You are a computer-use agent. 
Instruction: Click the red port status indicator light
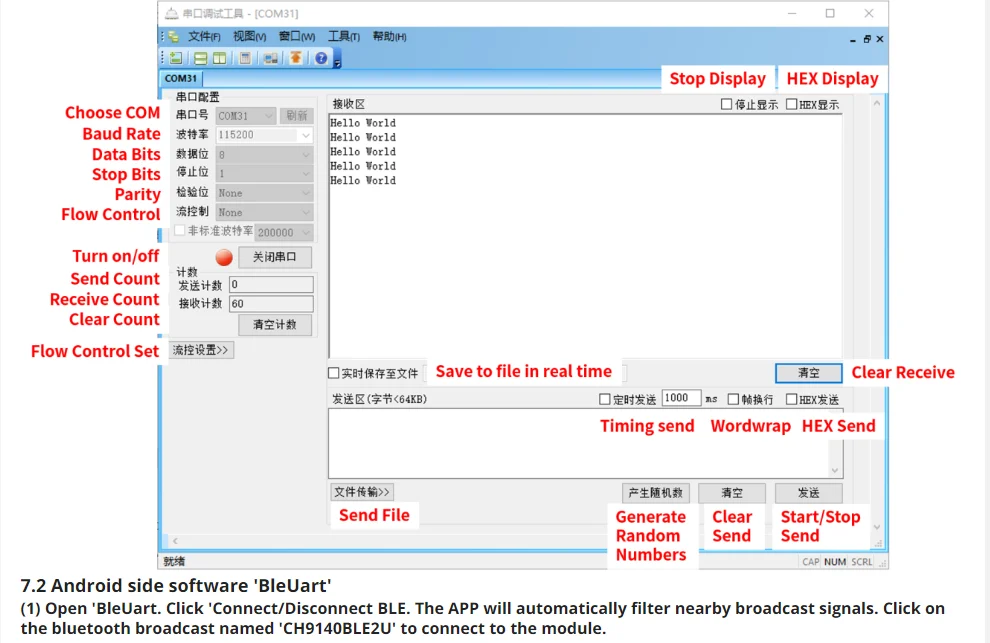tap(224, 257)
